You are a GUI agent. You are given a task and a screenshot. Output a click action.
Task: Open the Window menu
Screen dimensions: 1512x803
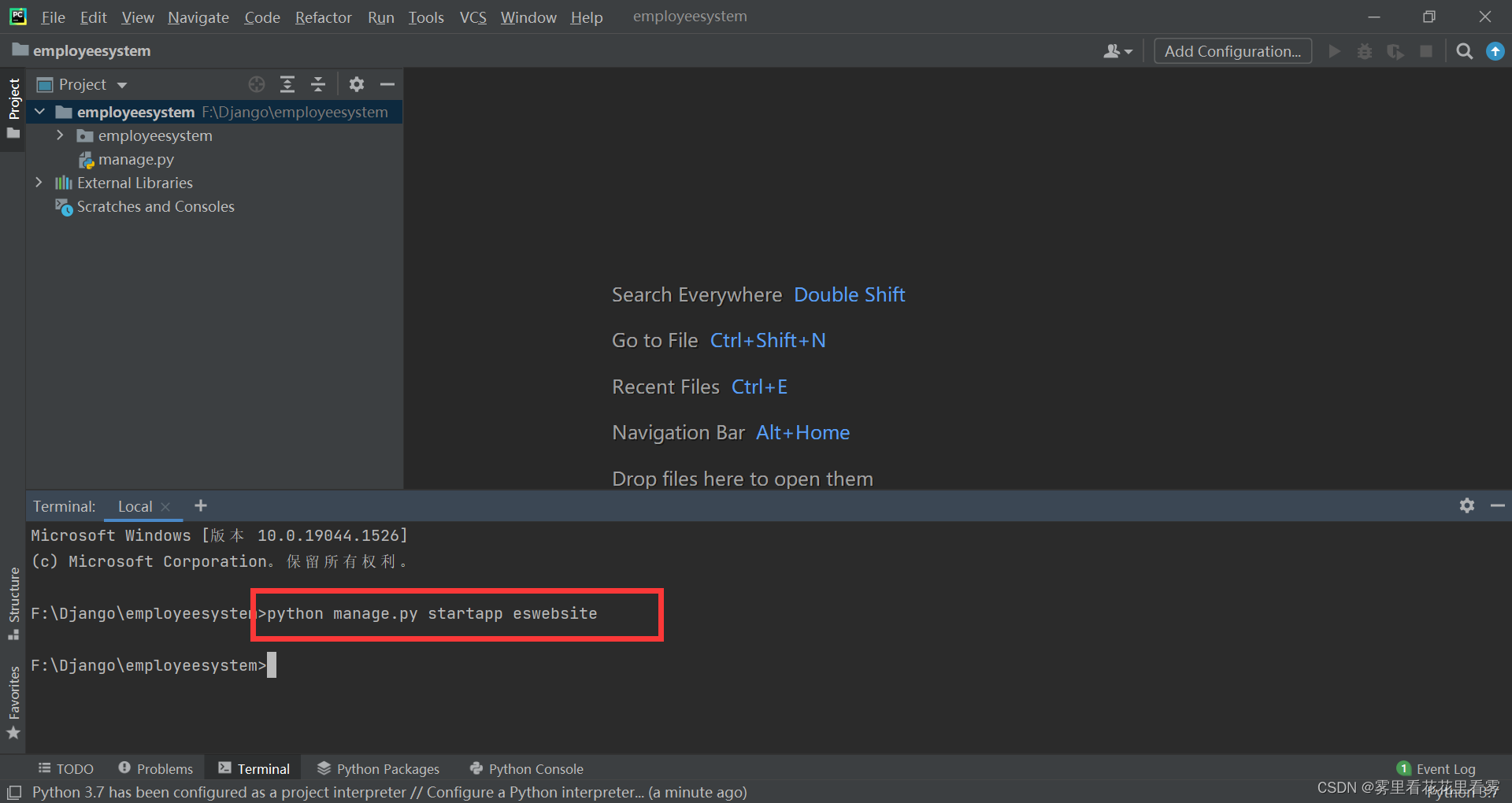[x=528, y=17]
